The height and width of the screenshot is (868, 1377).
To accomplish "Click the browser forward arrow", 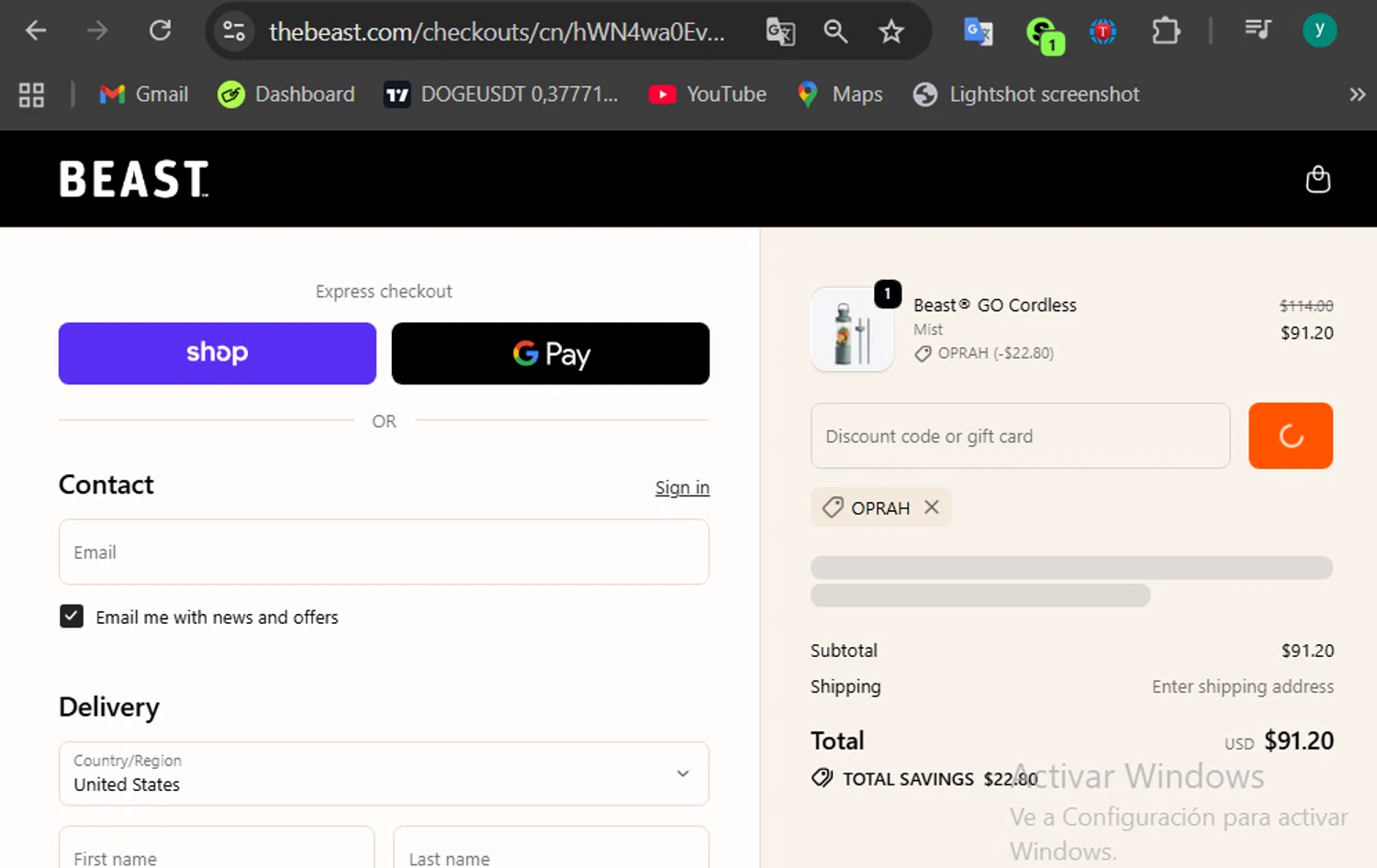I will [97, 31].
